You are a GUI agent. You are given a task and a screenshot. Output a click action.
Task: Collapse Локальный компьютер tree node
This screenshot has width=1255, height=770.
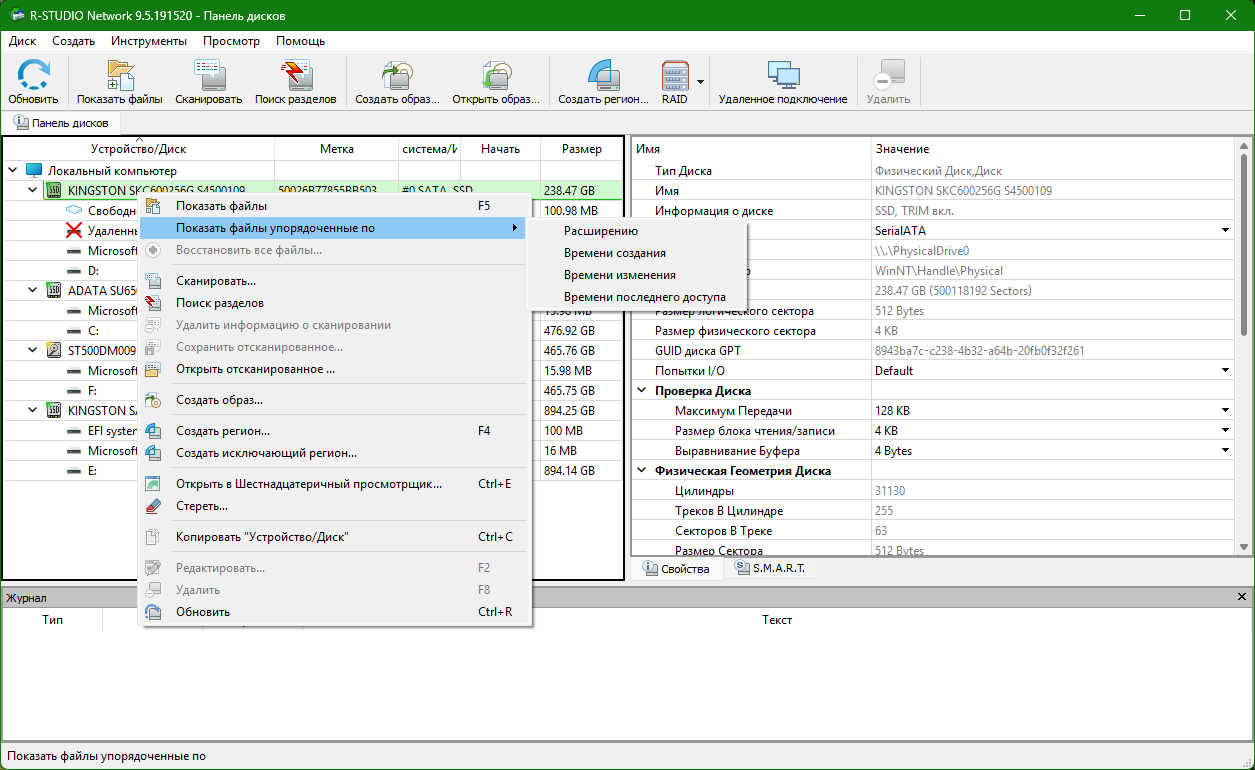click(x=13, y=171)
